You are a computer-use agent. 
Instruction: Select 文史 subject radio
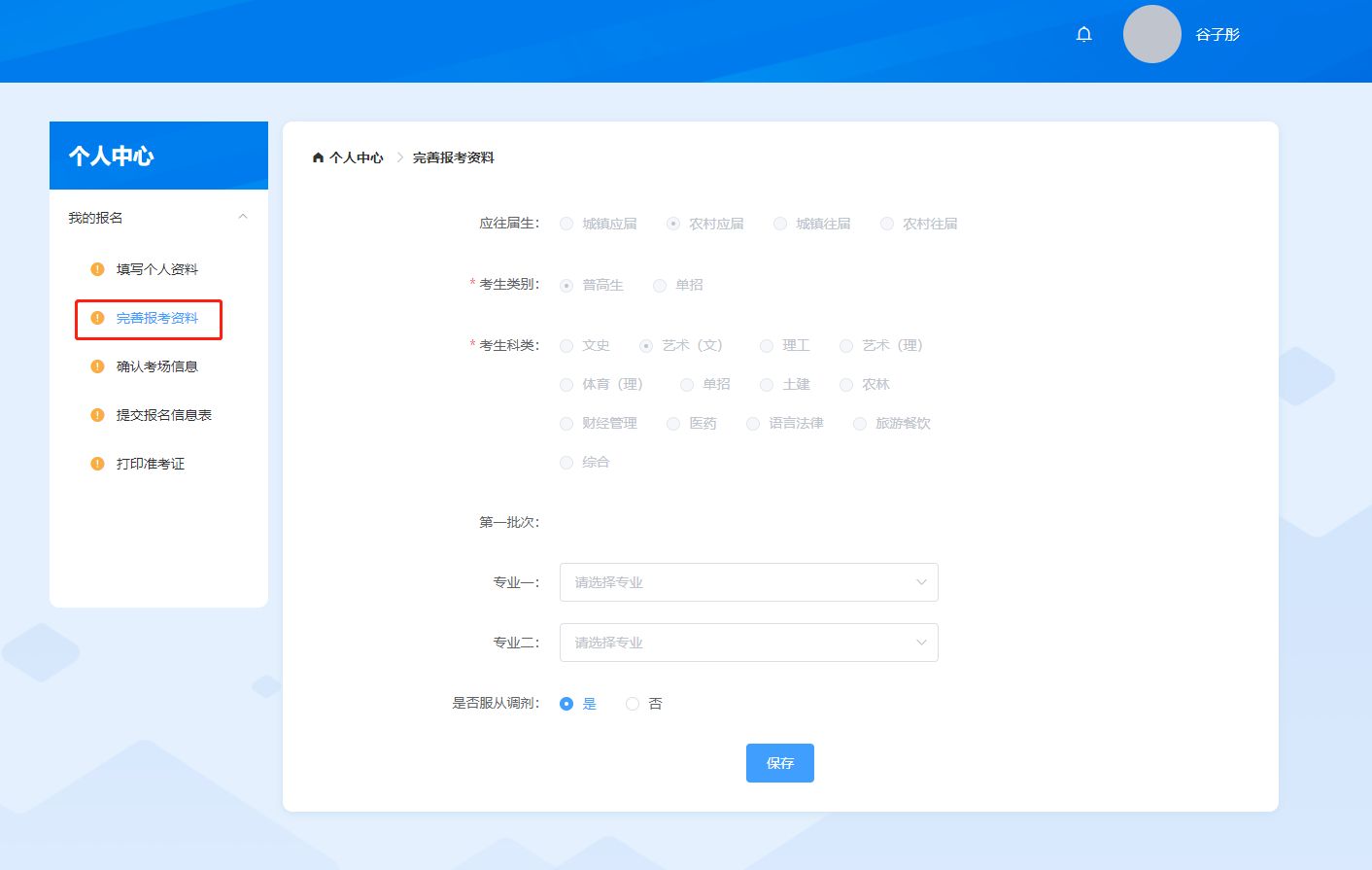click(585, 345)
